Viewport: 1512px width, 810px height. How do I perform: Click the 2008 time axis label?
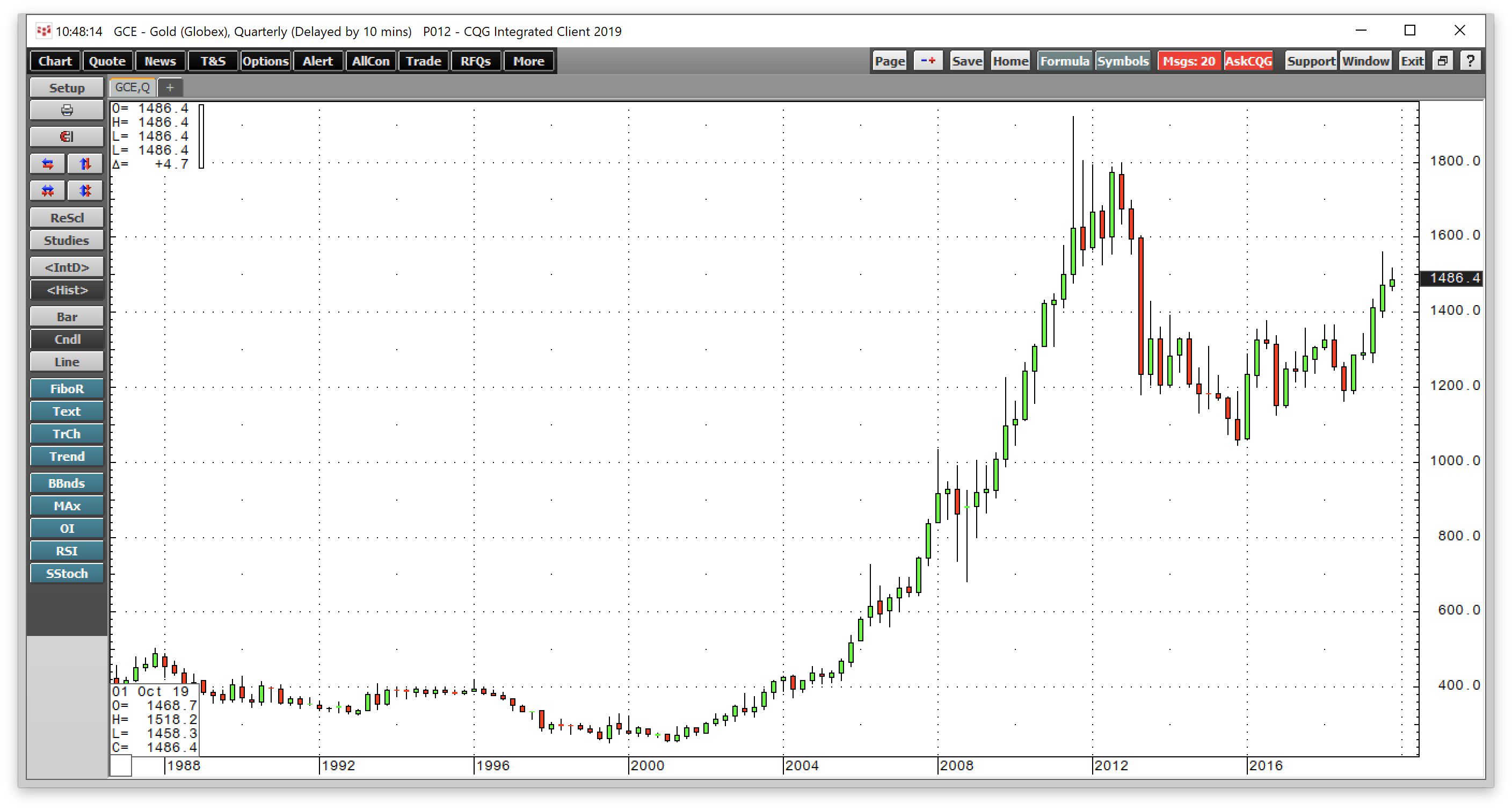[x=957, y=765]
